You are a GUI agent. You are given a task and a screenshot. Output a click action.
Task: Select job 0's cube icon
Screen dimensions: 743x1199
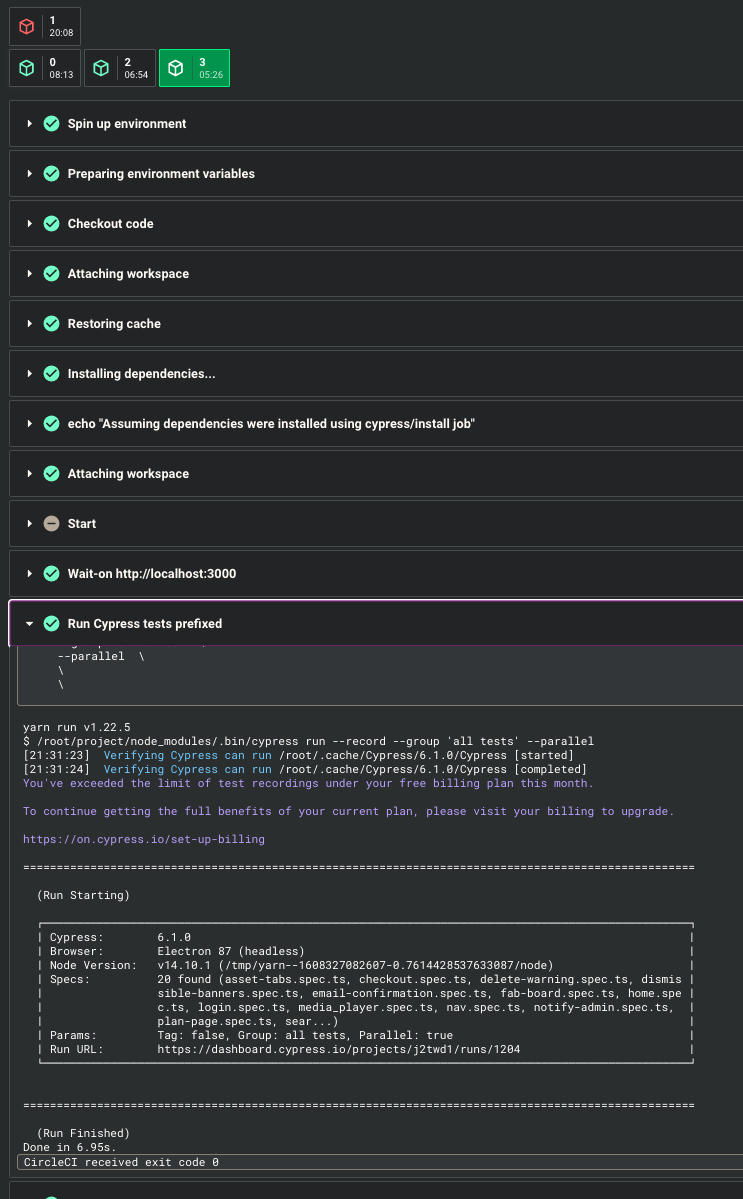[x=25, y=68]
